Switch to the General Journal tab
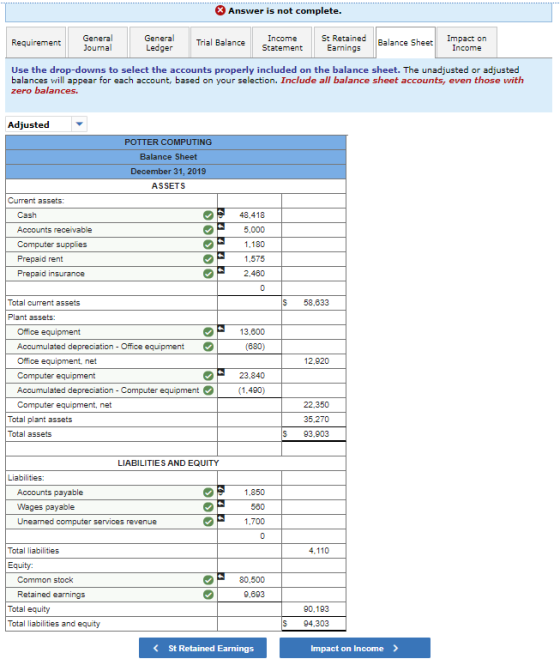560x665 pixels. 98,42
